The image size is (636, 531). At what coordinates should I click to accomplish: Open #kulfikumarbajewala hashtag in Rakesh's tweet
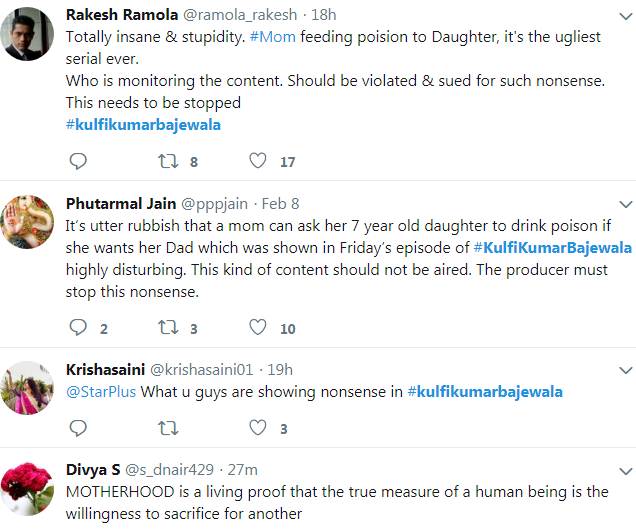pyautogui.click(x=143, y=125)
